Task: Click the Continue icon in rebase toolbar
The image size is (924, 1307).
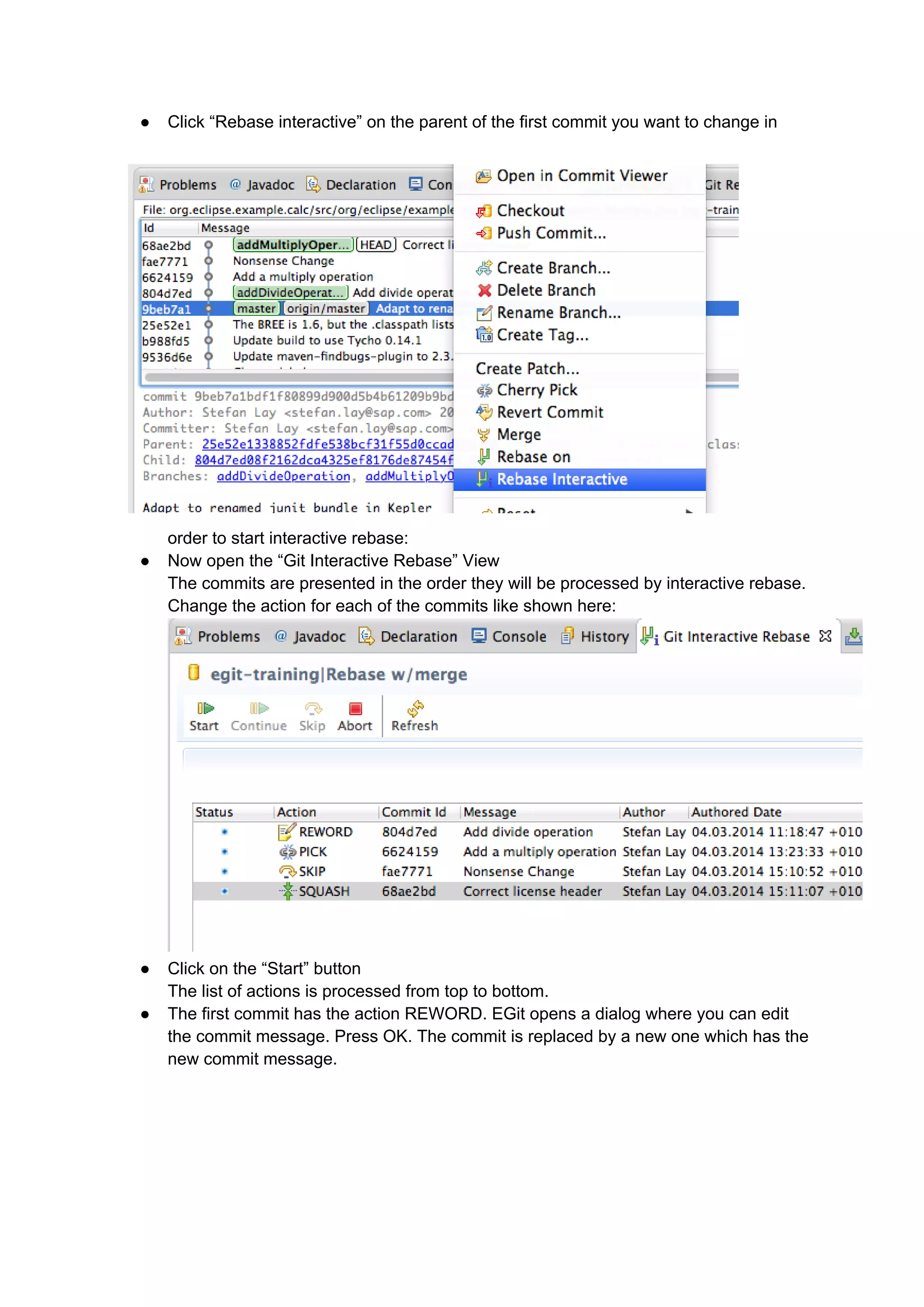Action: (x=259, y=708)
